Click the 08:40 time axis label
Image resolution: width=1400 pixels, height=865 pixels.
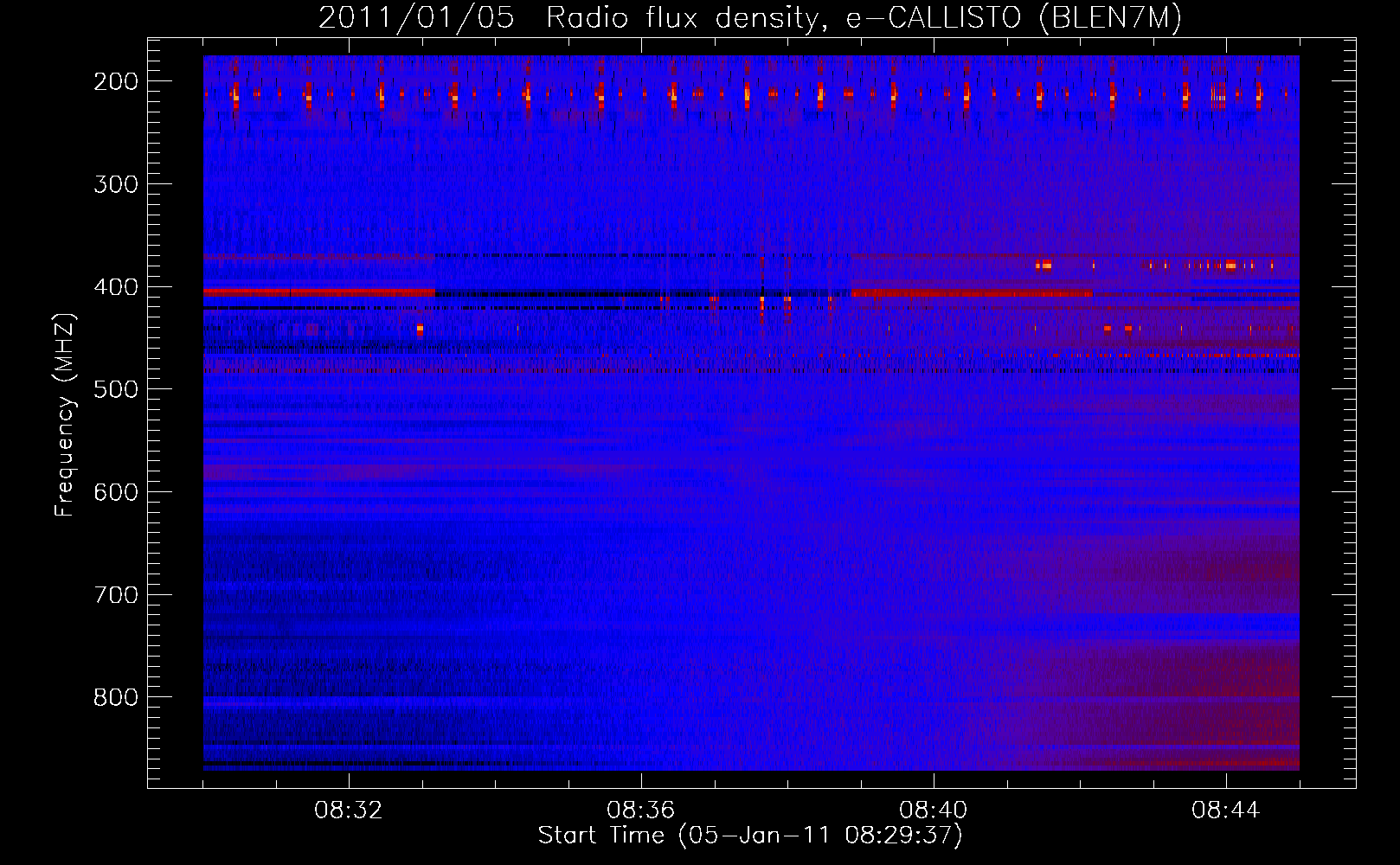pos(934,811)
